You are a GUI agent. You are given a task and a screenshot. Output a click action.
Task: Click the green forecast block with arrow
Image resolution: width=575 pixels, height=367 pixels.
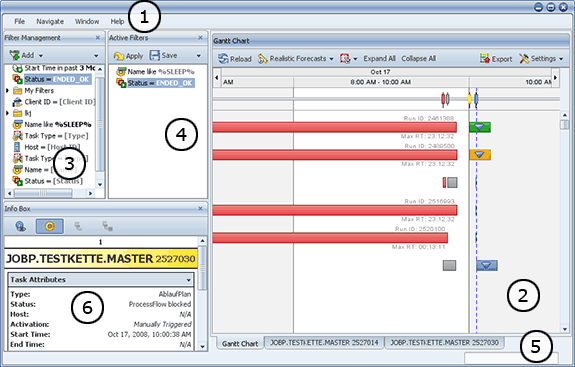pos(480,127)
